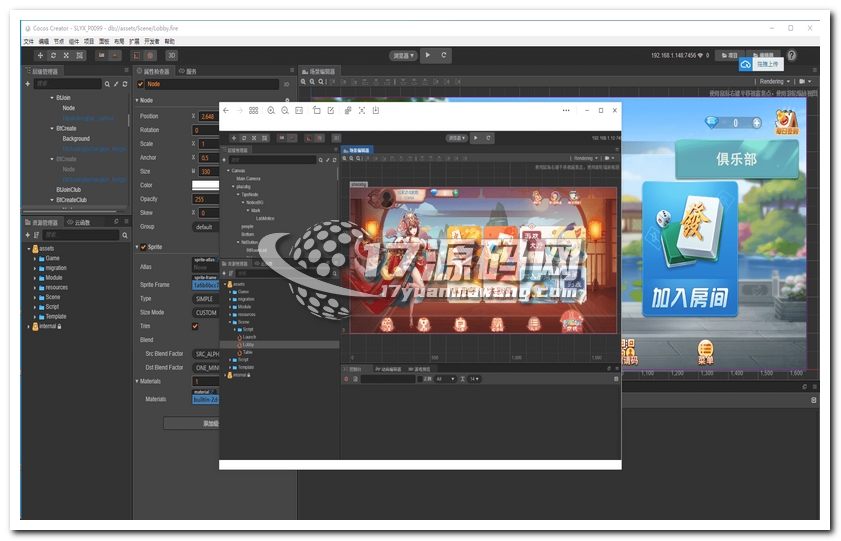The height and width of the screenshot is (541, 841).
Task: Open the browser preview dropdown in the toolbar
Action: [403, 55]
